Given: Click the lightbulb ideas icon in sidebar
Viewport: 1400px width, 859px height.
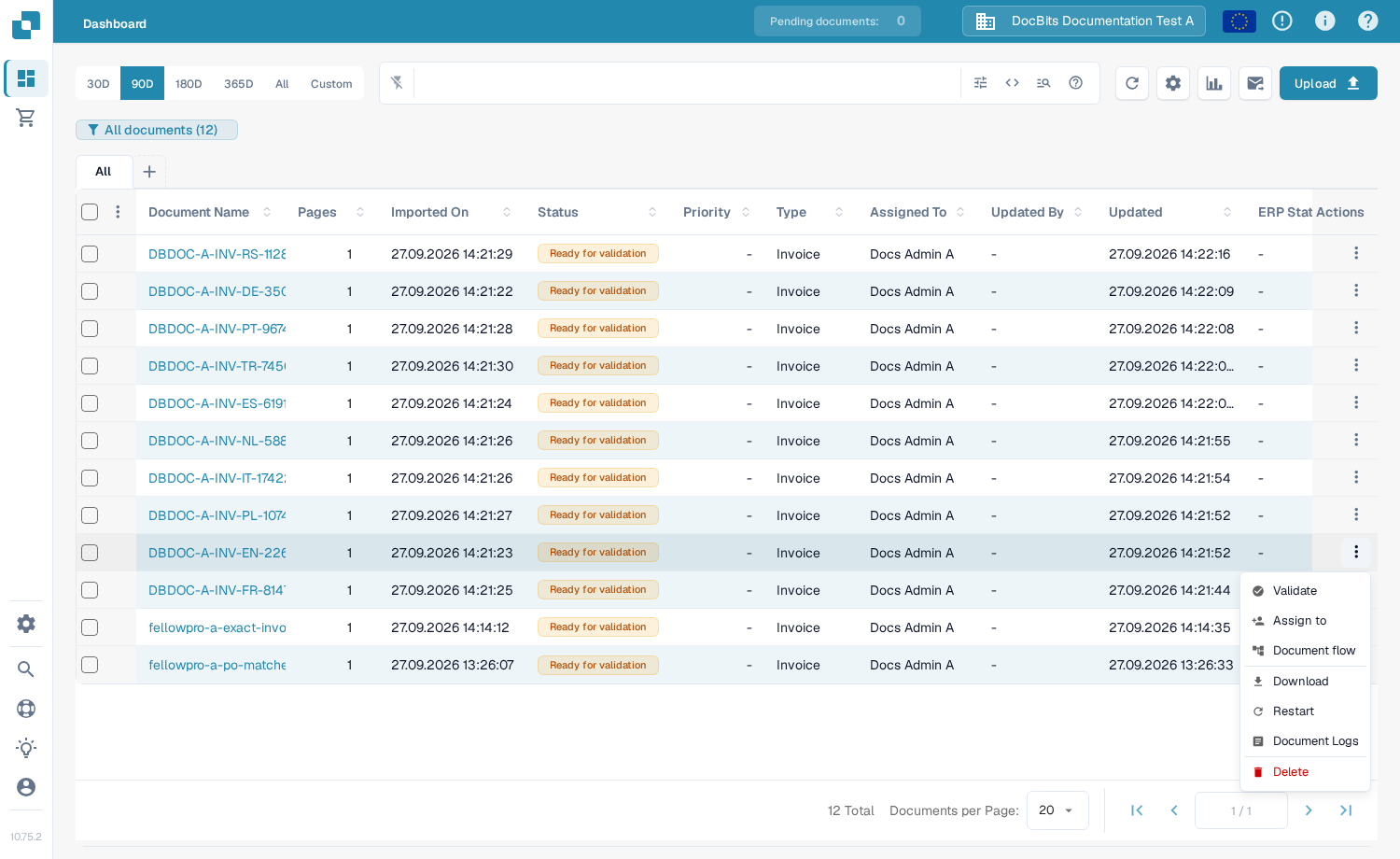Looking at the screenshot, I should (x=26, y=748).
